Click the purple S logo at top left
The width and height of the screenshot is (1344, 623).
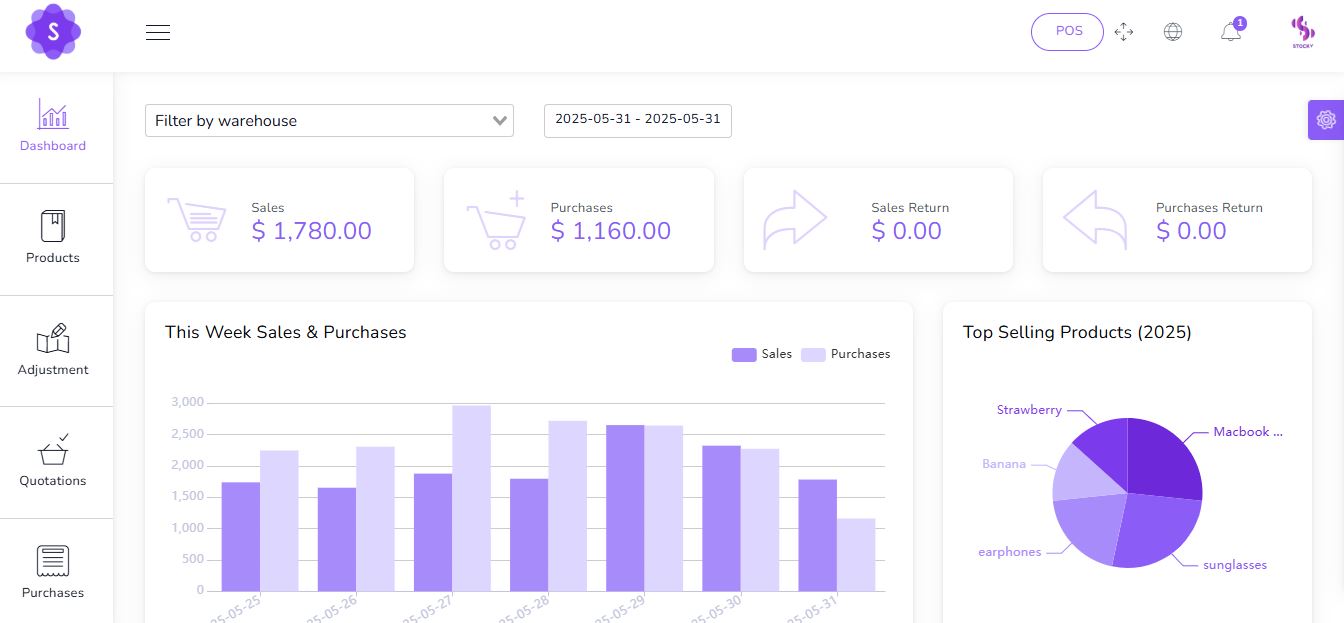[x=53, y=32]
